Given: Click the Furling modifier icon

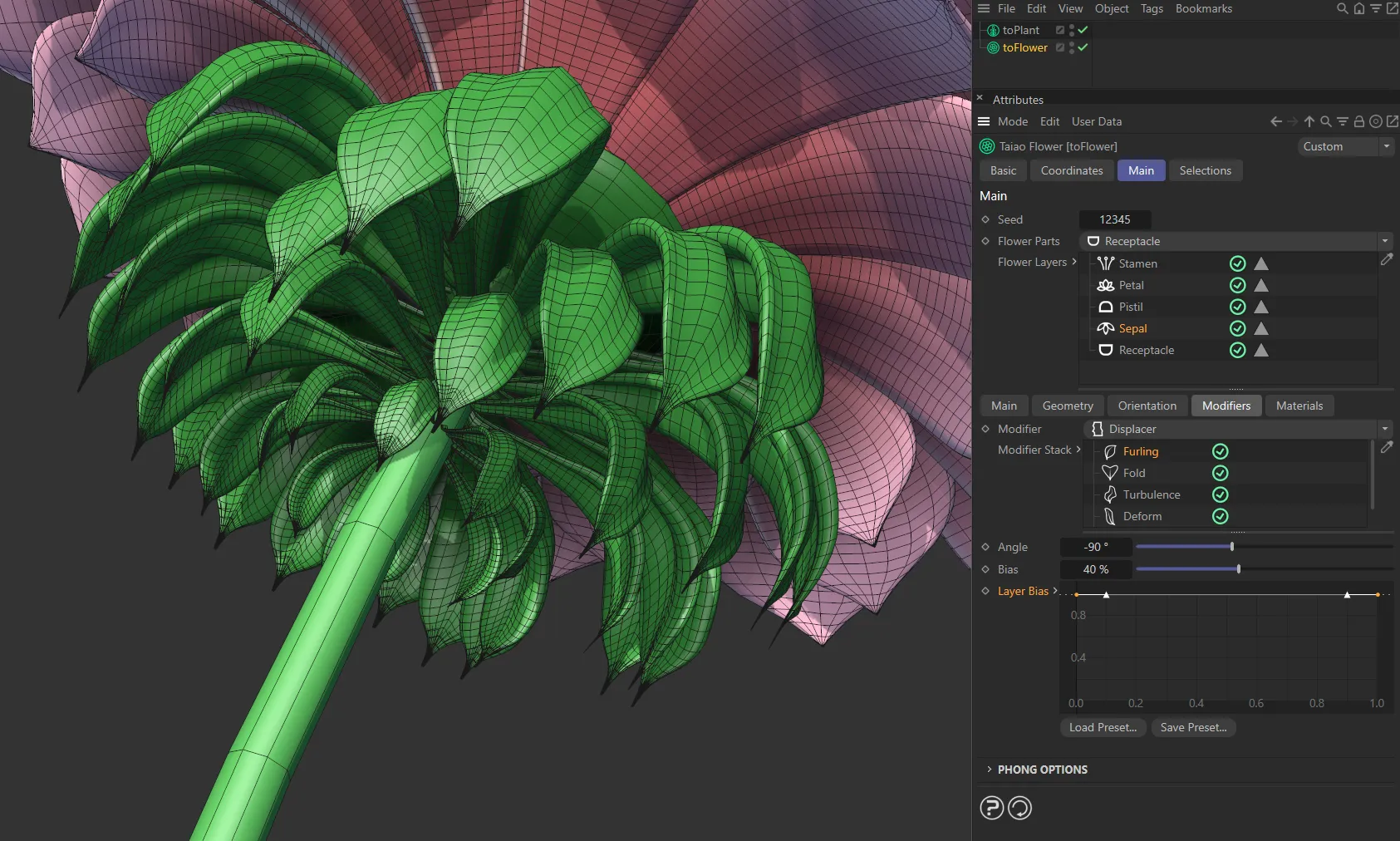Looking at the screenshot, I should click(x=1111, y=451).
